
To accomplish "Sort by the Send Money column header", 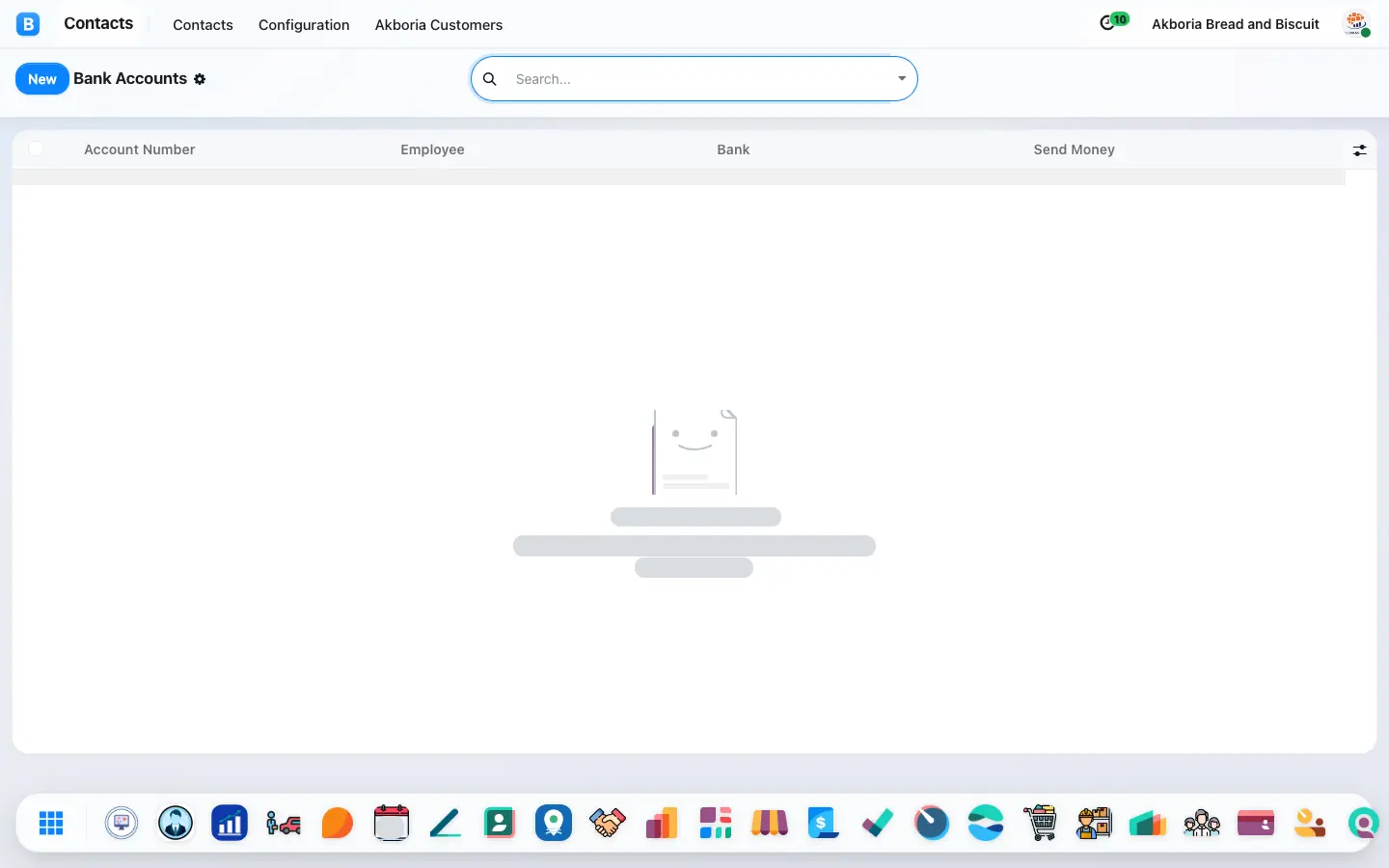I will [1075, 149].
